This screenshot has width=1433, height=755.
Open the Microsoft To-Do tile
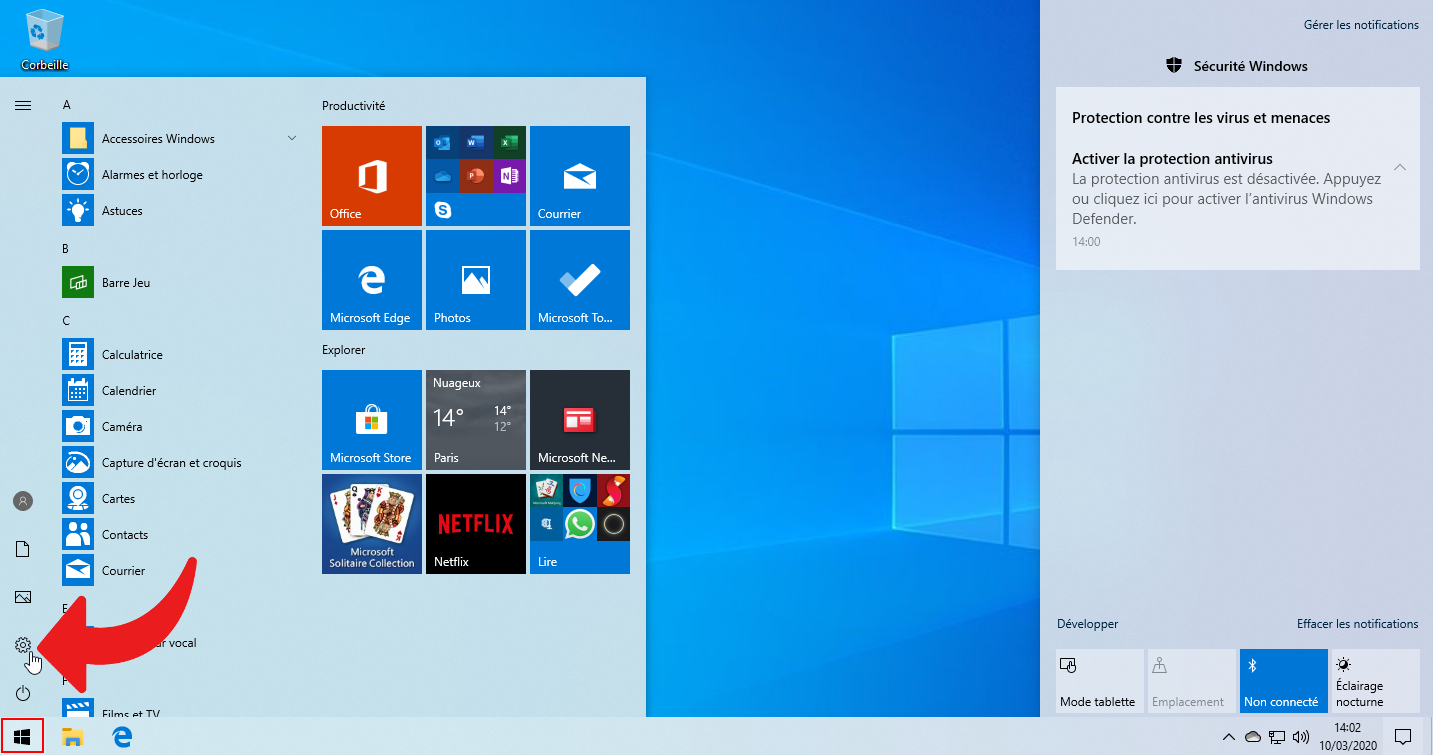coord(580,280)
